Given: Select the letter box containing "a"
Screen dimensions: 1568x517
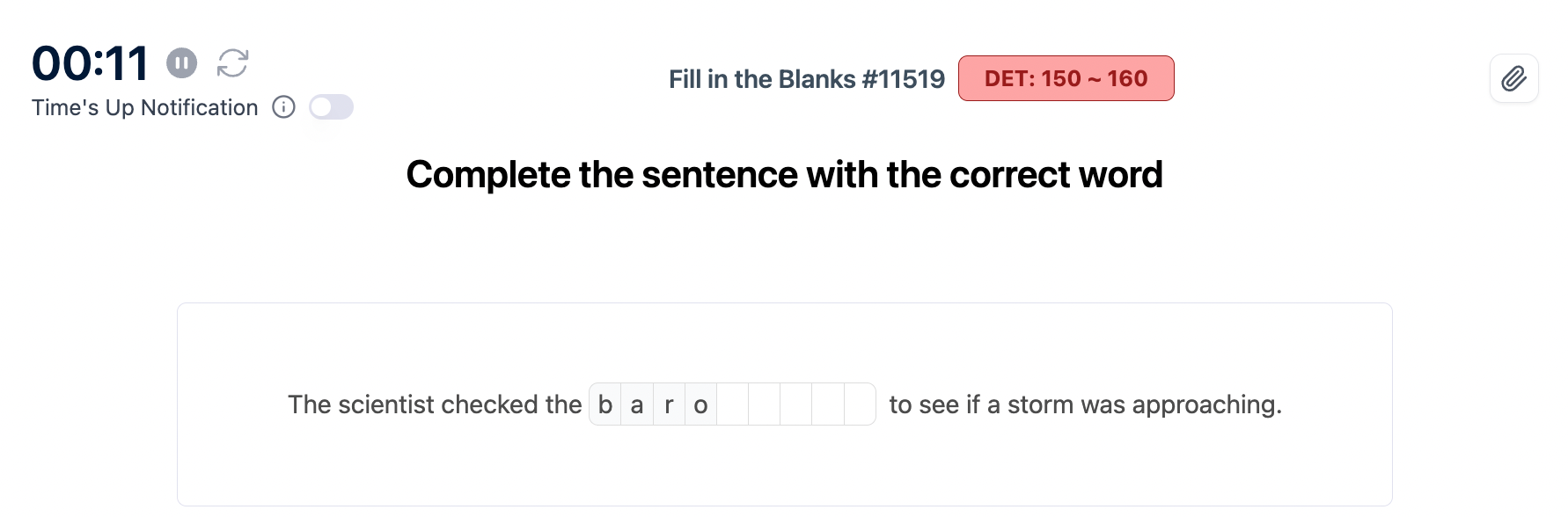Looking at the screenshot, I should coord(637,404).
